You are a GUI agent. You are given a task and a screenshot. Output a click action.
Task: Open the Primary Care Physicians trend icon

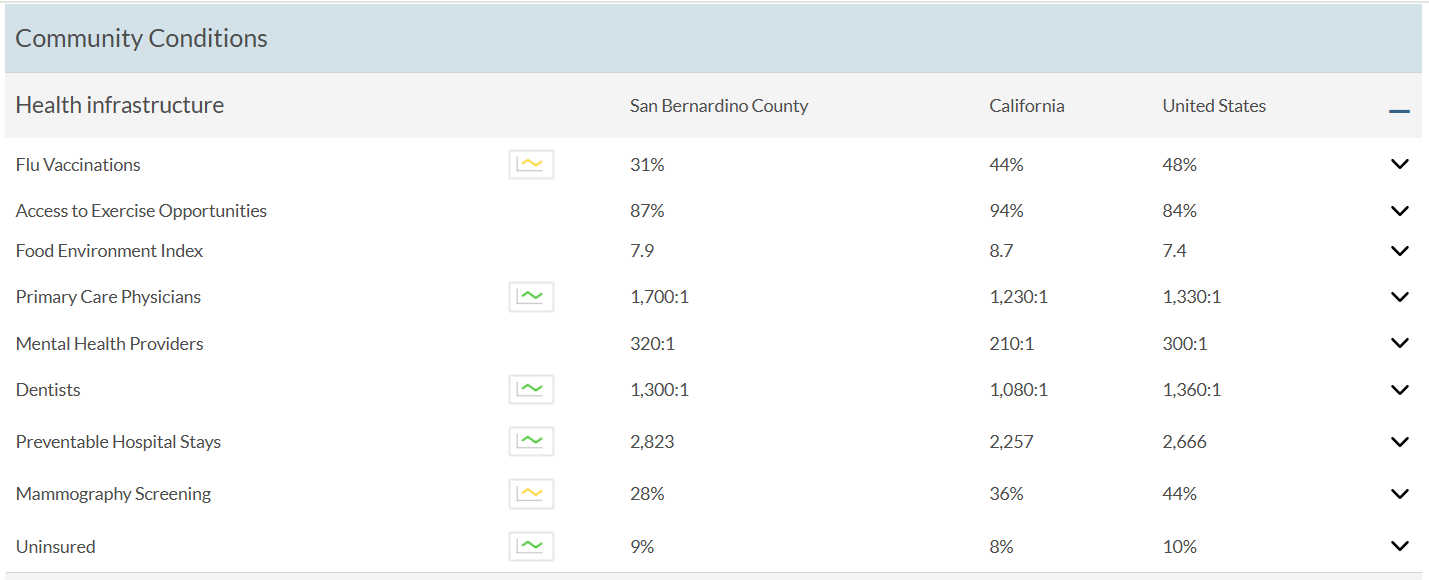pyautogui.click(x=531, y=296)
